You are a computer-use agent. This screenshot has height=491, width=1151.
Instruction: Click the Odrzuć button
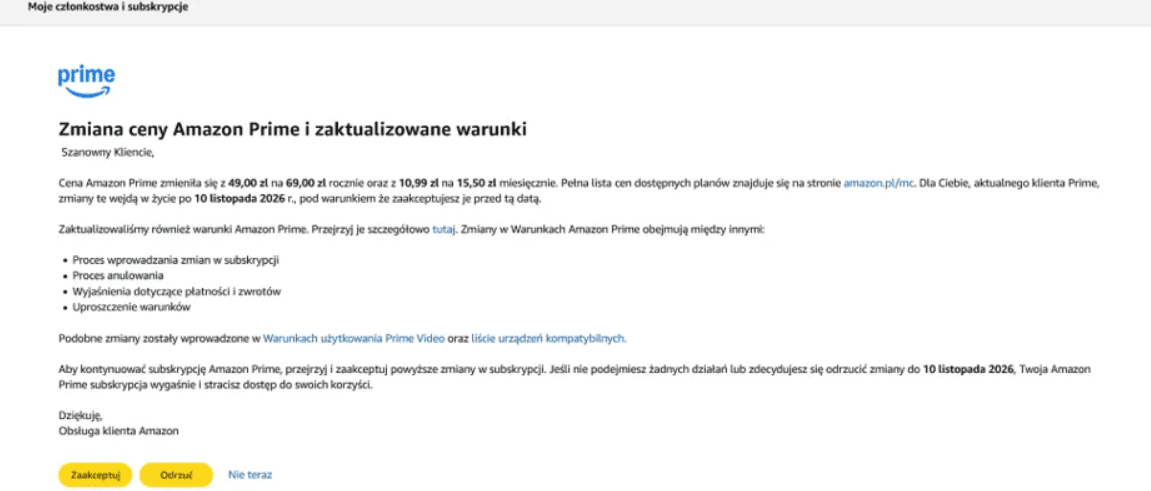176,475
